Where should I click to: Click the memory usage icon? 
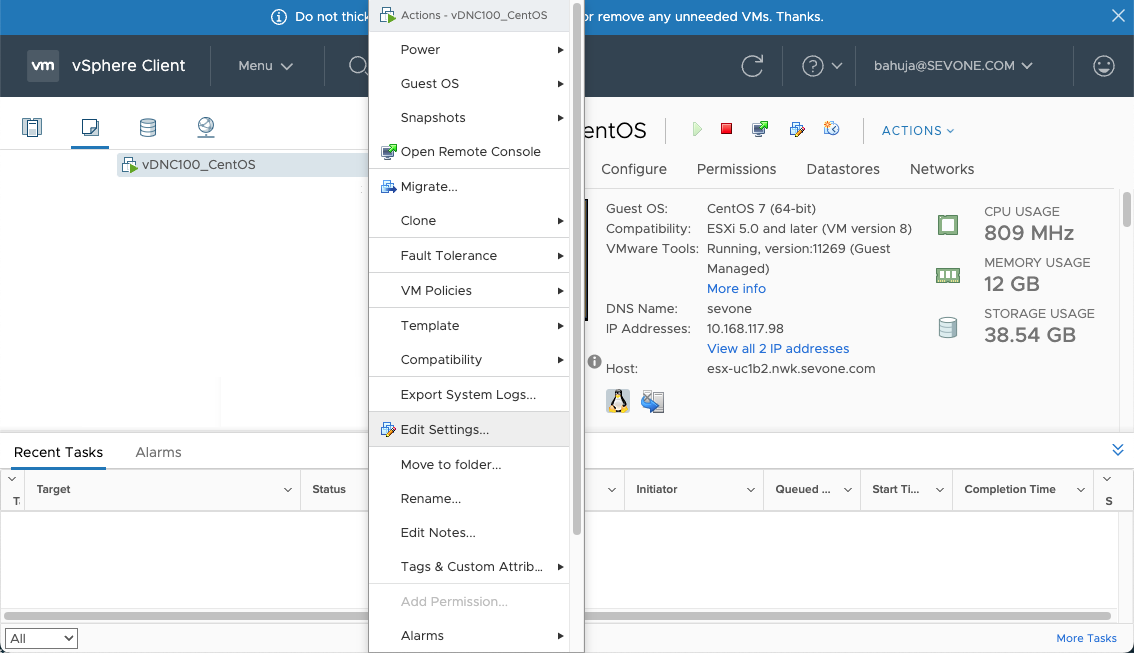pyautogui.click(x=948, y=276)
